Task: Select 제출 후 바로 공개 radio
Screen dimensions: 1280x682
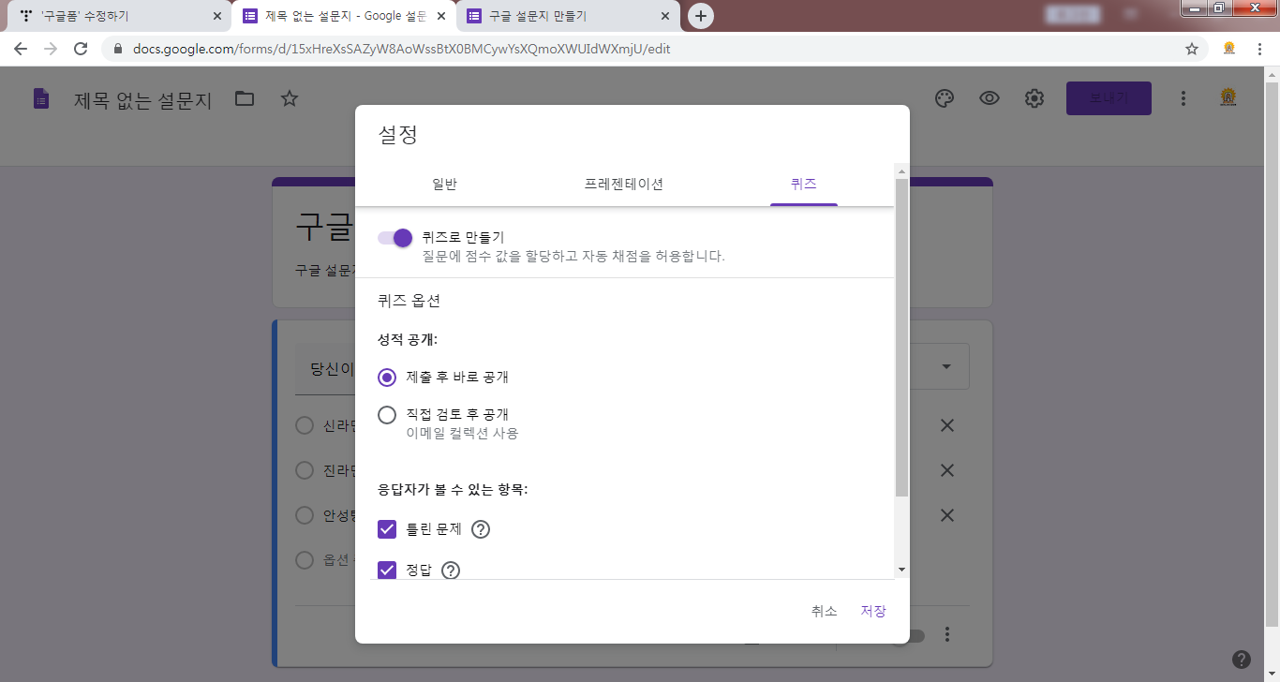Action: click(387, 377)
